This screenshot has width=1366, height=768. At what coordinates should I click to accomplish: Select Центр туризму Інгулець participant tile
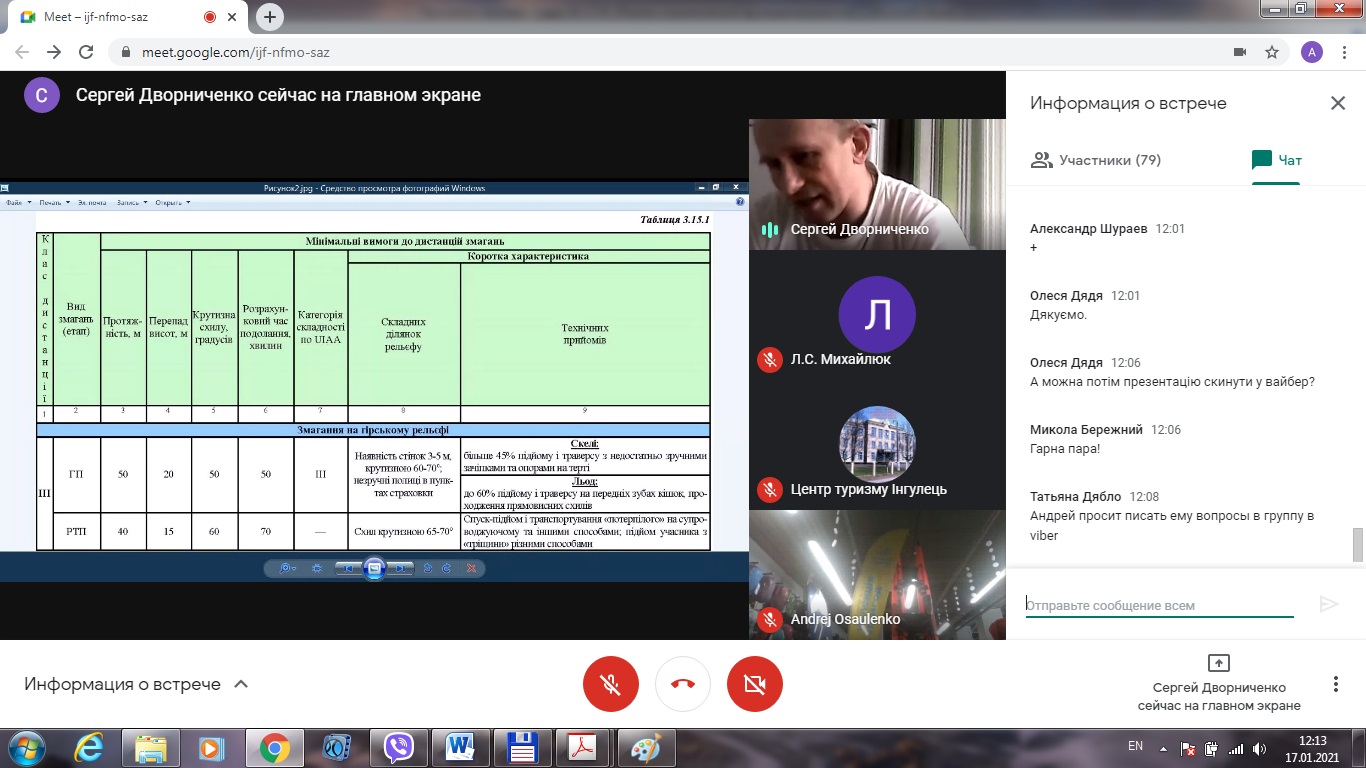(x=877, y=445)
